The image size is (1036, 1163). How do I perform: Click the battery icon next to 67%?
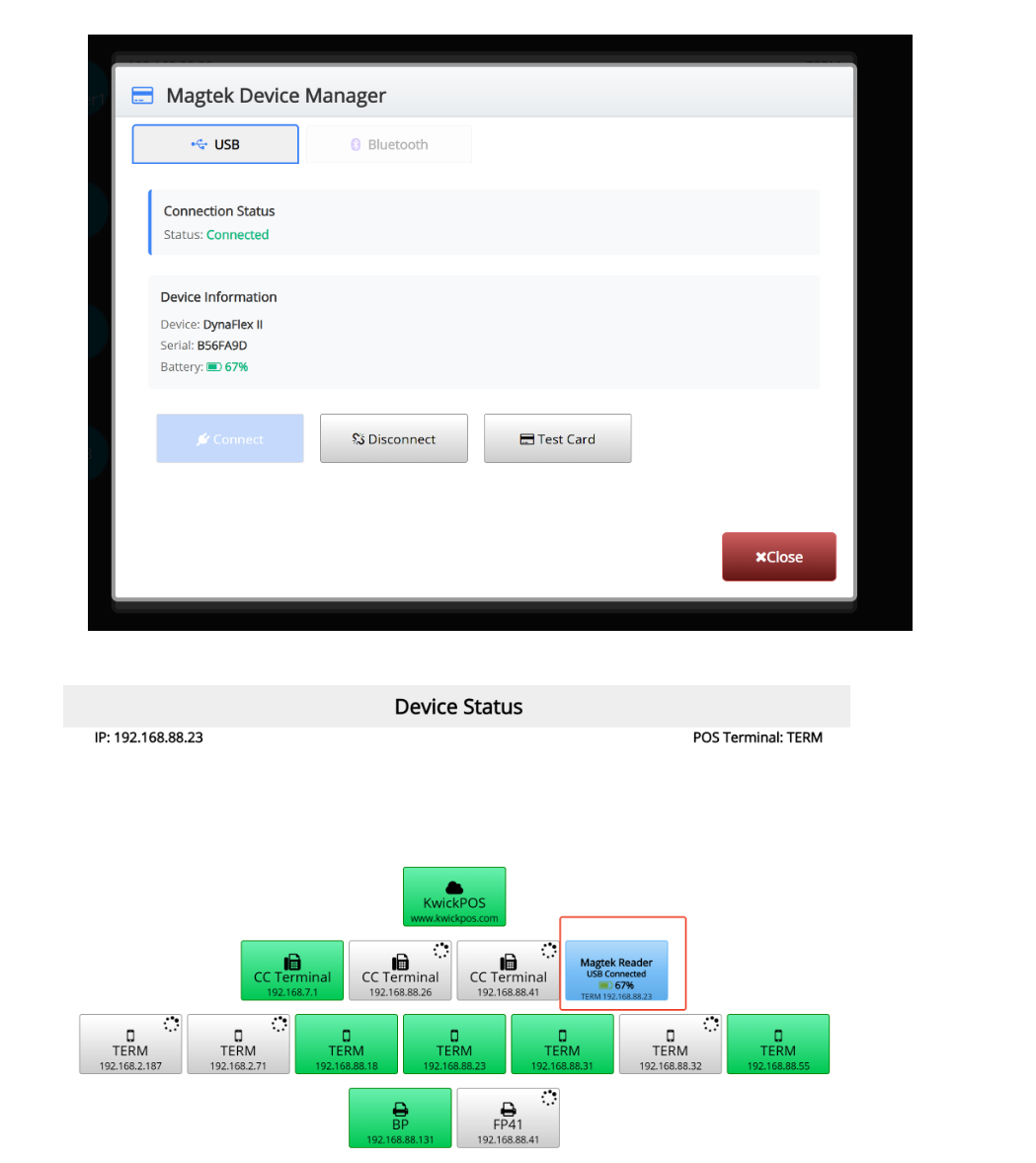click(213, 367)
